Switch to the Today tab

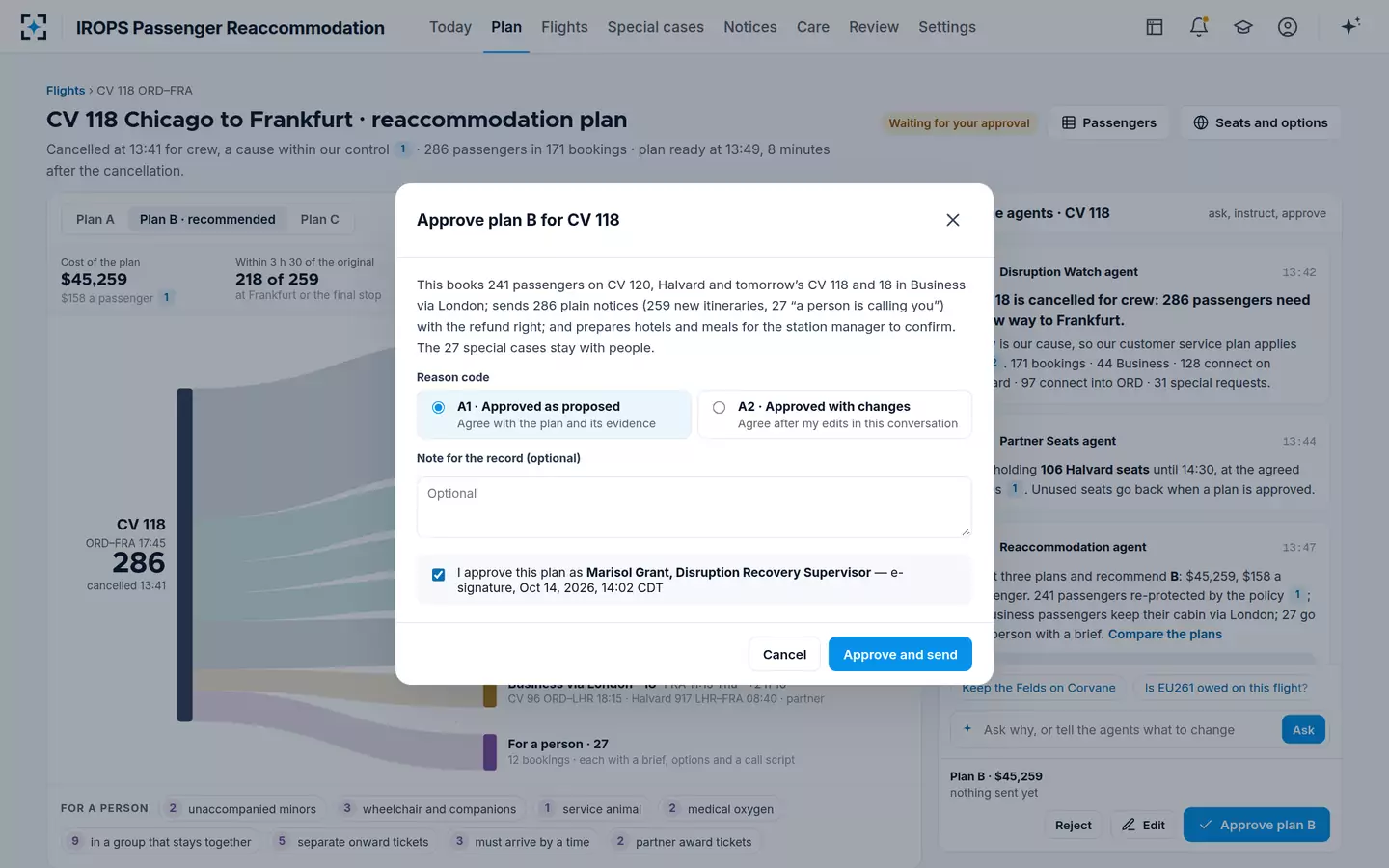point(450,27)
